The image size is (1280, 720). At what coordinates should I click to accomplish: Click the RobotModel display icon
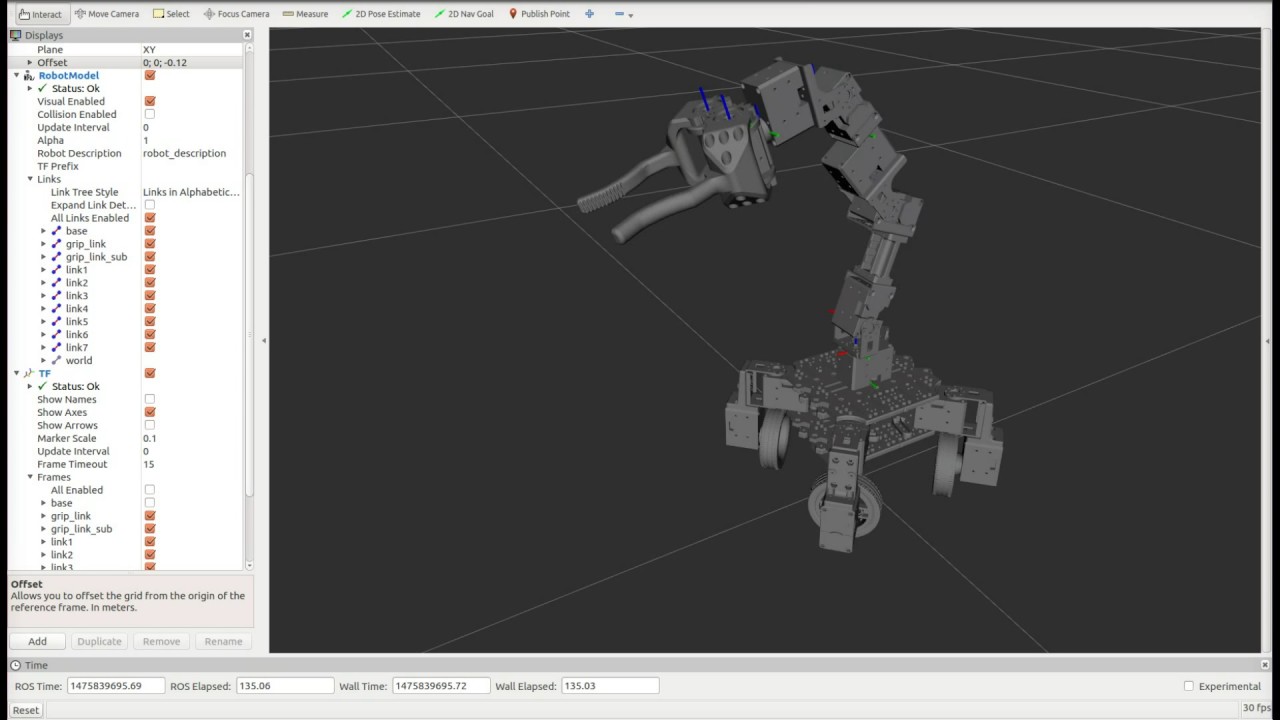point(29,76)
